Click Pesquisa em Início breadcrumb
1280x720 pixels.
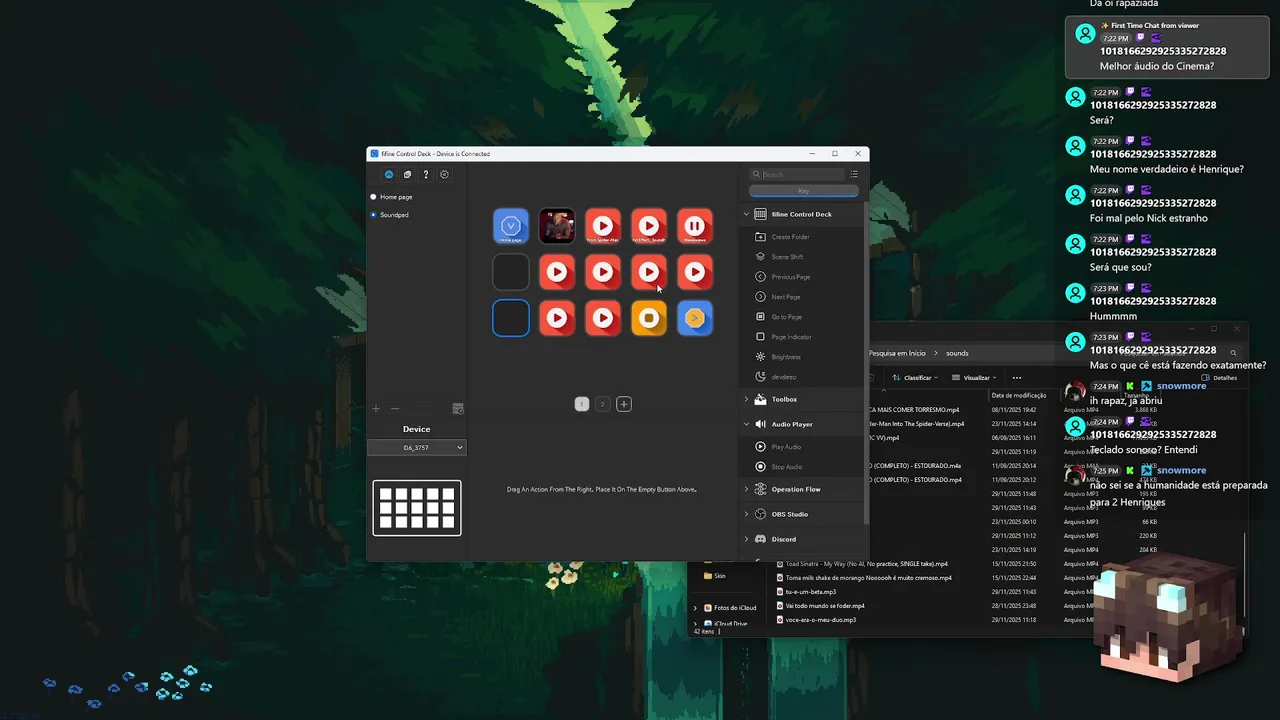(897, 353)
